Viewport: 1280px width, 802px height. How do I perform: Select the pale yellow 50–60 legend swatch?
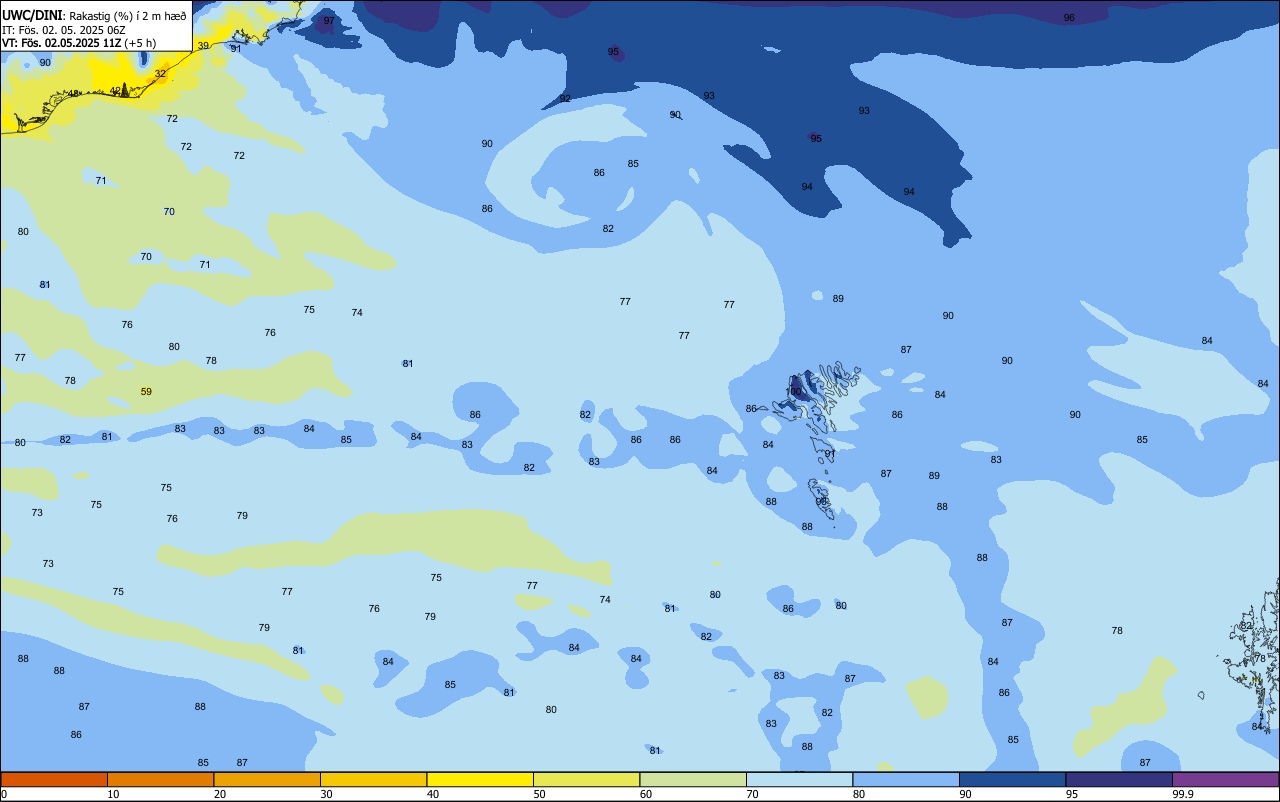(586, 779)
